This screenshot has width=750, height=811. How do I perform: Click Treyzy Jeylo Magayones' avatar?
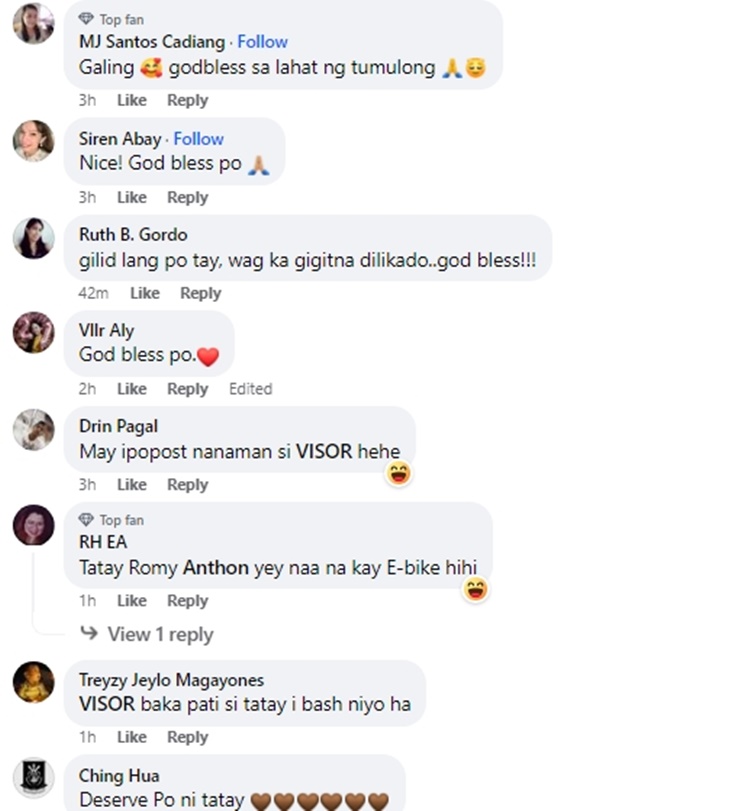[x=33, y=682]
